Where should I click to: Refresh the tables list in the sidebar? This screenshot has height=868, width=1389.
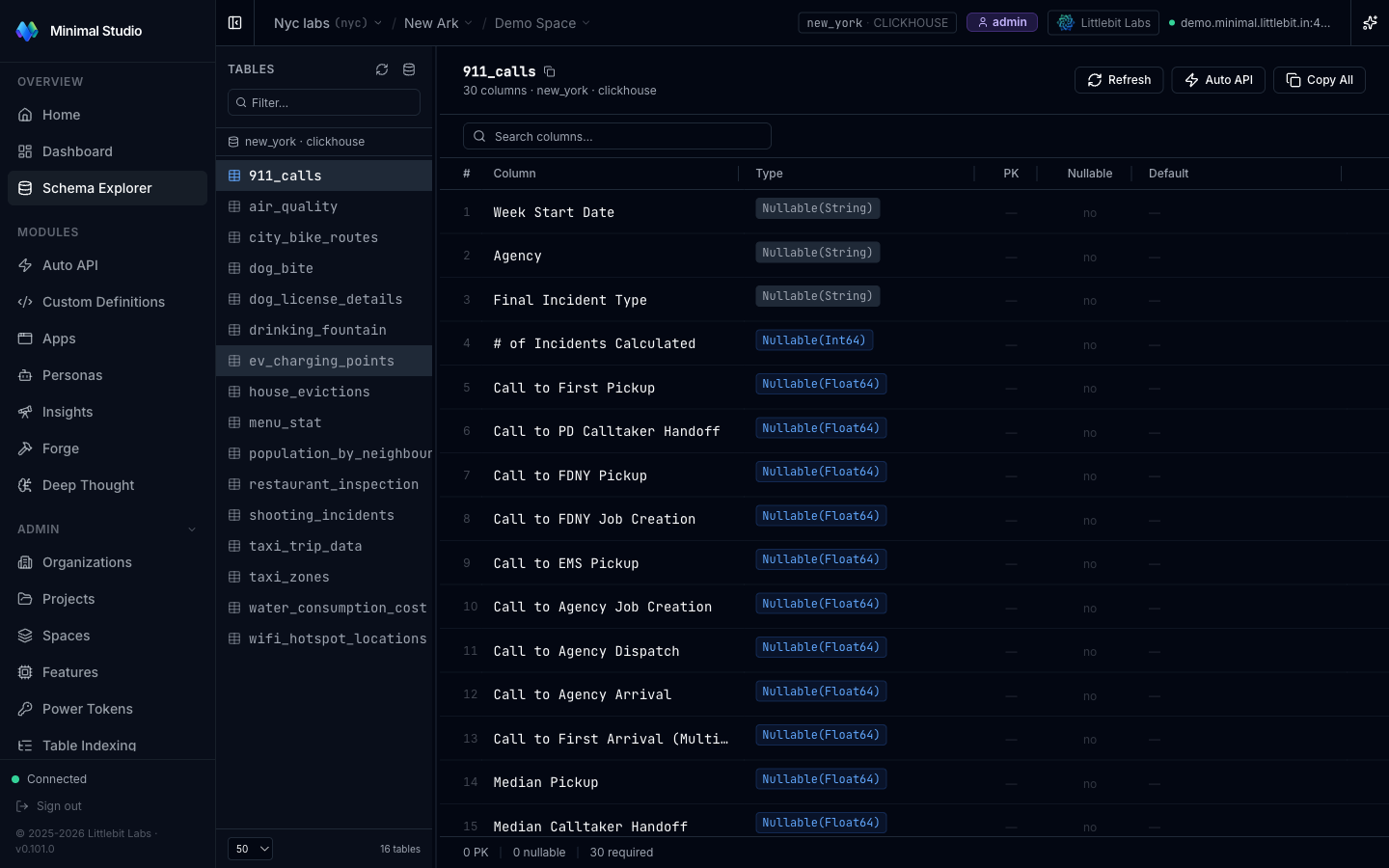click(x=382, y=69)
